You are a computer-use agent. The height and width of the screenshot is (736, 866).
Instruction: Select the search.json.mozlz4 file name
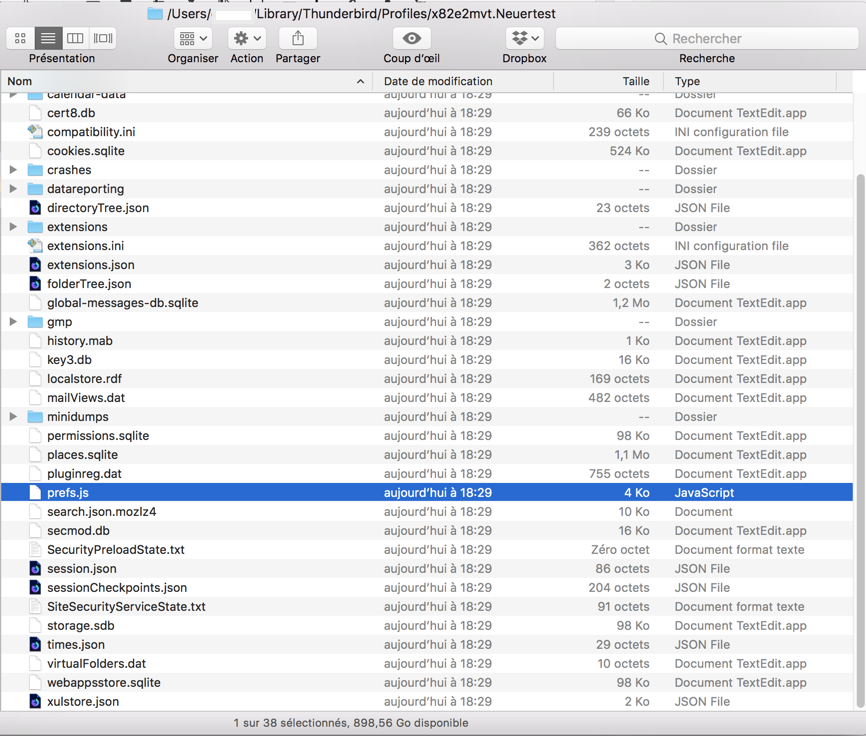(102, 511)
